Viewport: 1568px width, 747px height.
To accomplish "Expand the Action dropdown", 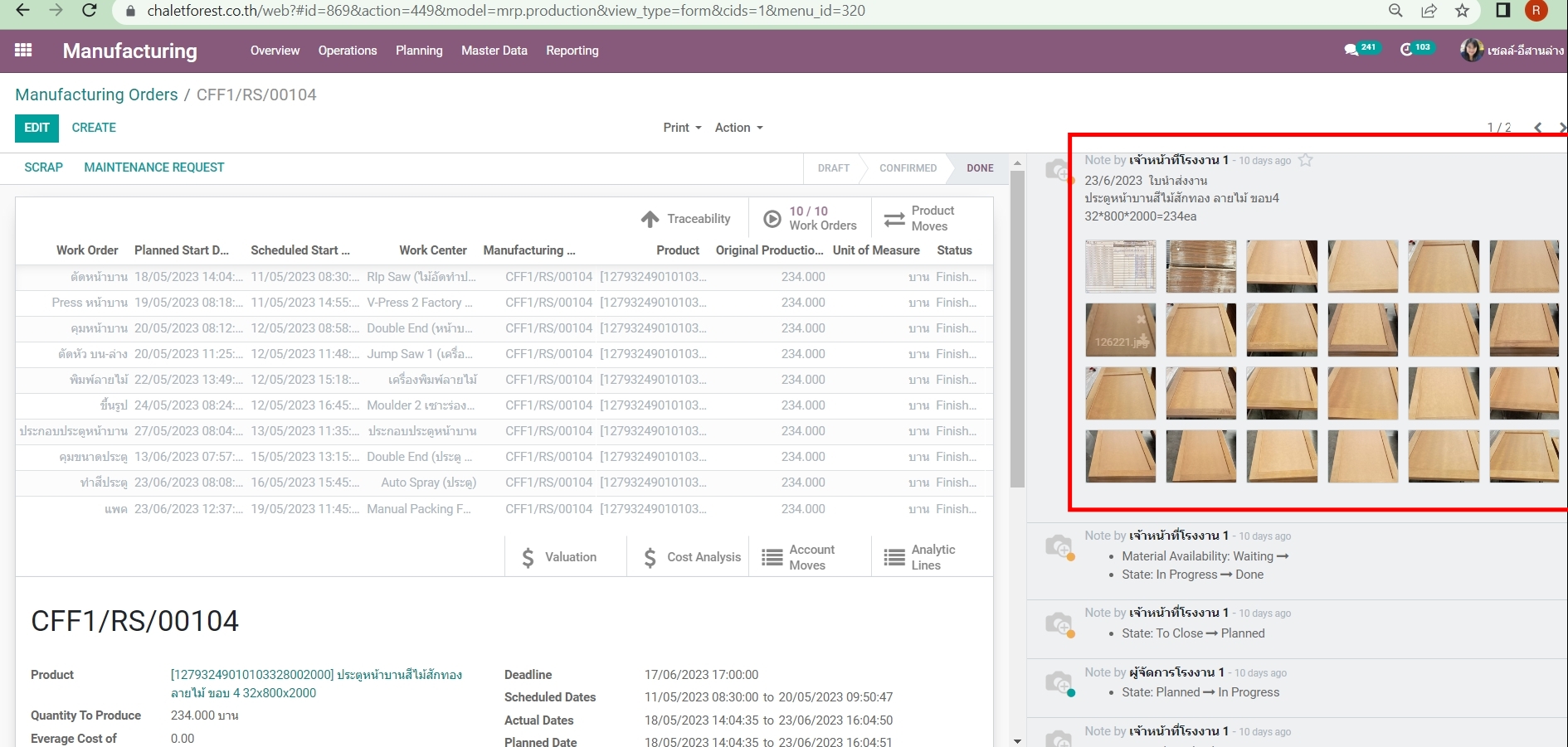I will coord(738,128).
